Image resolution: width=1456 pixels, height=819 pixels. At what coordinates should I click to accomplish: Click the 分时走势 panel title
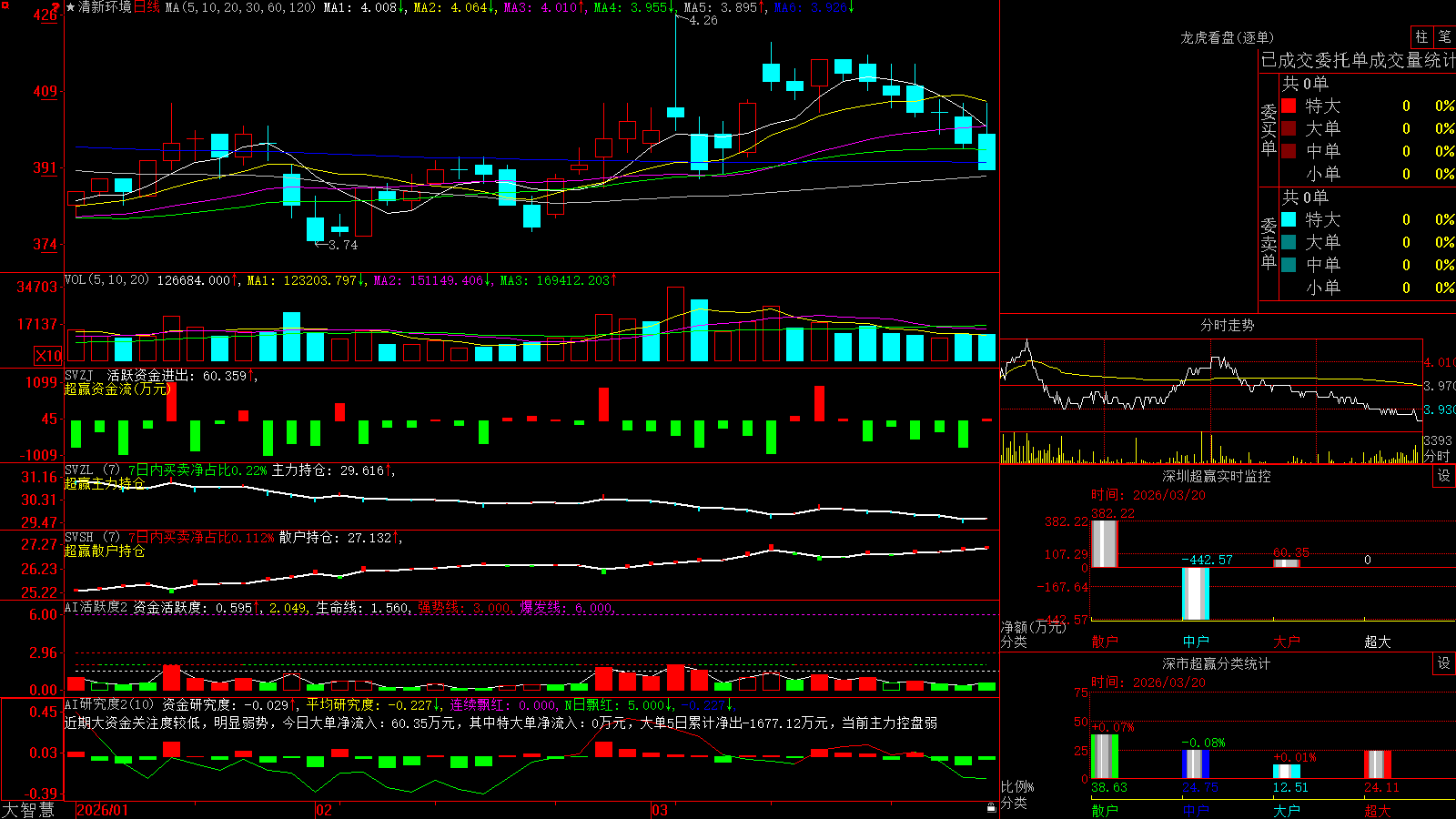click(x=1227, y=325)
